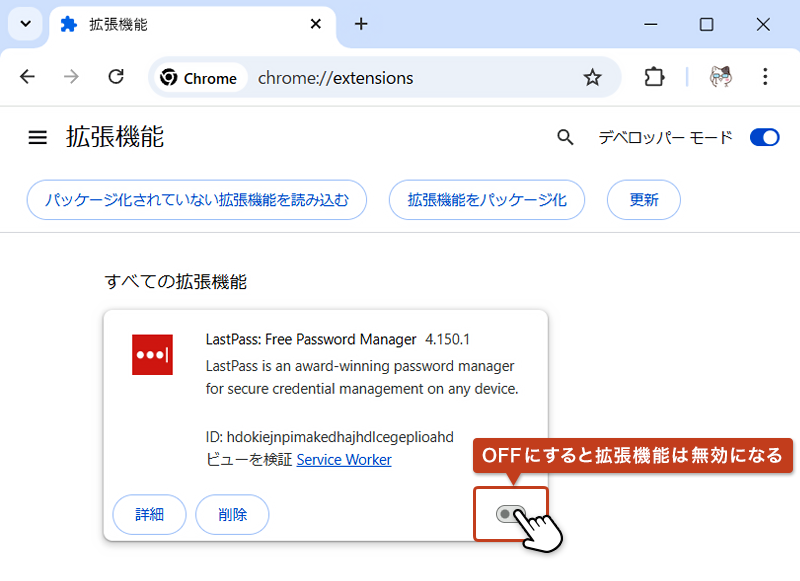Click the 削除 button to remove LastPass
Screen dimensions: 800x581
(232, 514)
